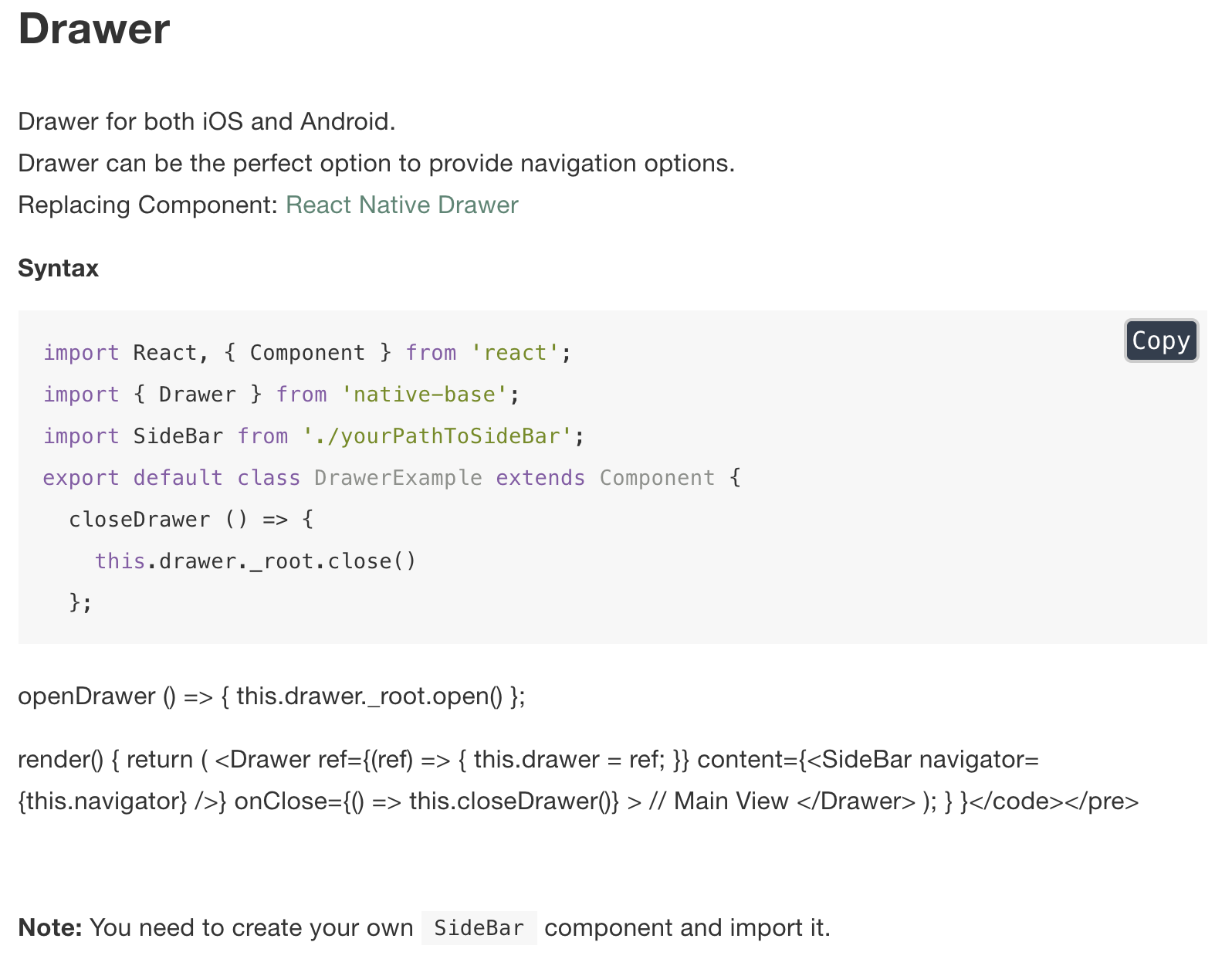Select the SideBar inline code chip
The height and width of the screenshot is (959, 1232).
[x=479, y=927]
